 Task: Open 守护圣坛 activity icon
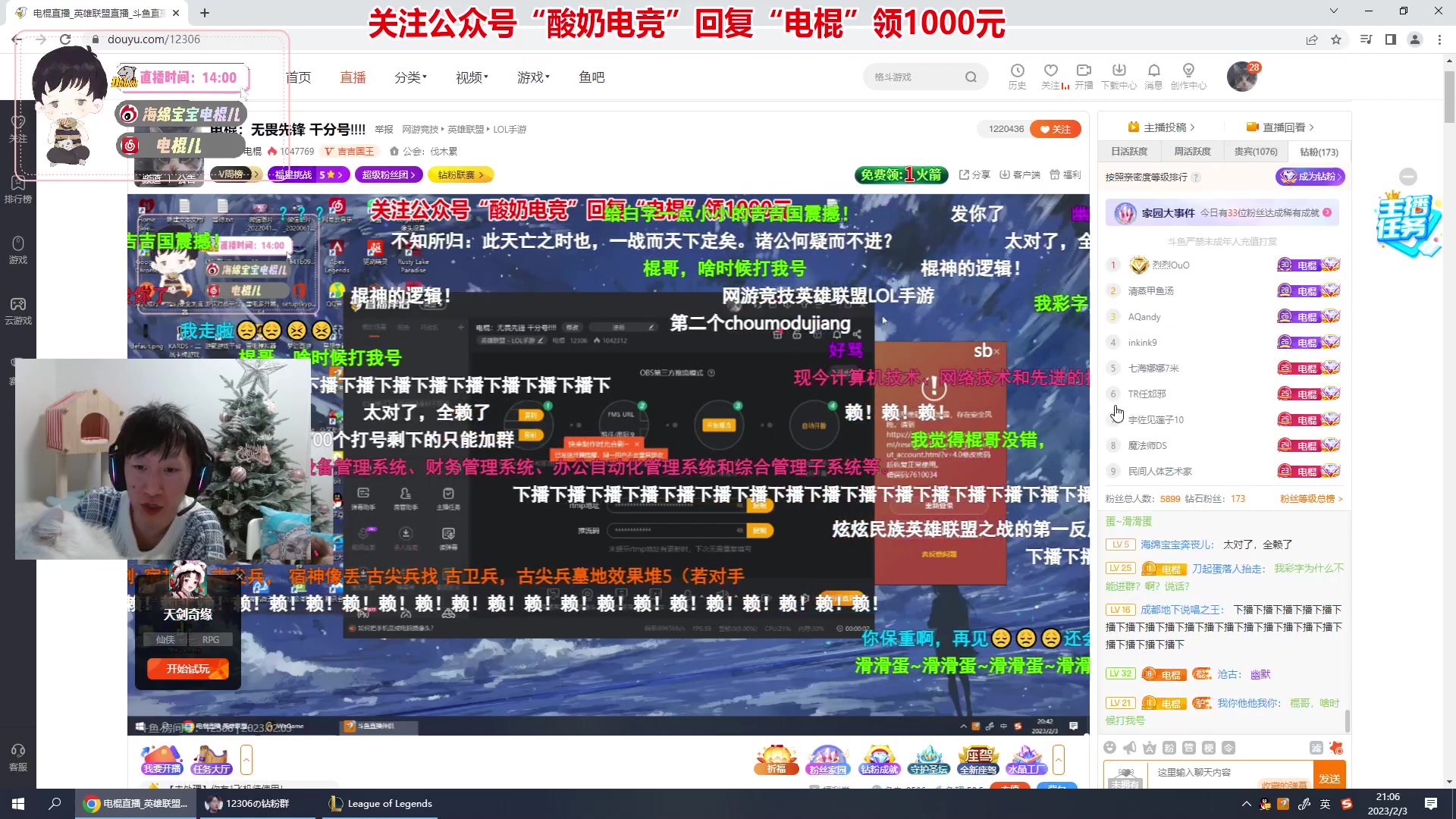coord(929,759)
